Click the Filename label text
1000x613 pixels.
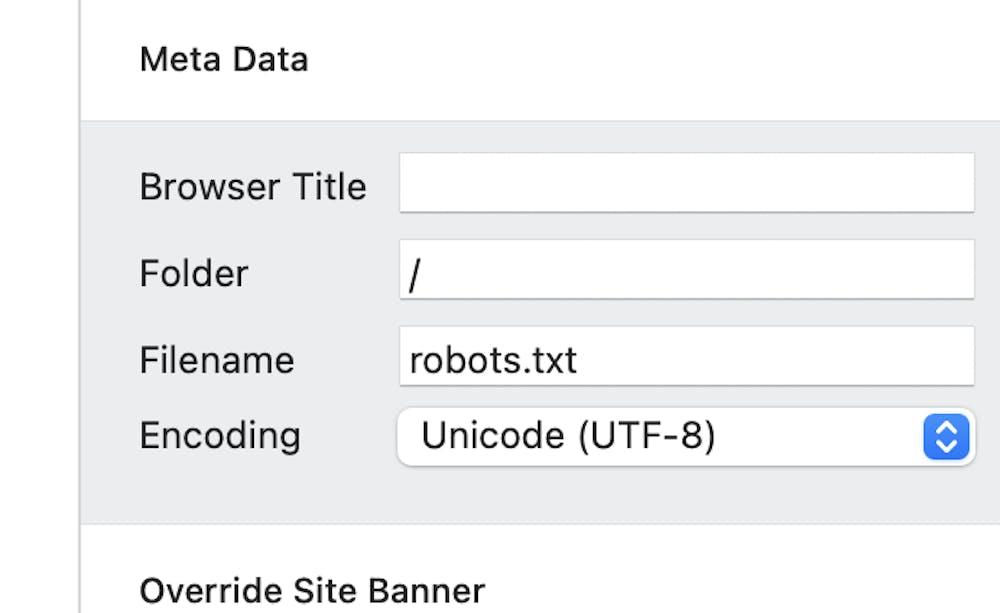[217, 360]
